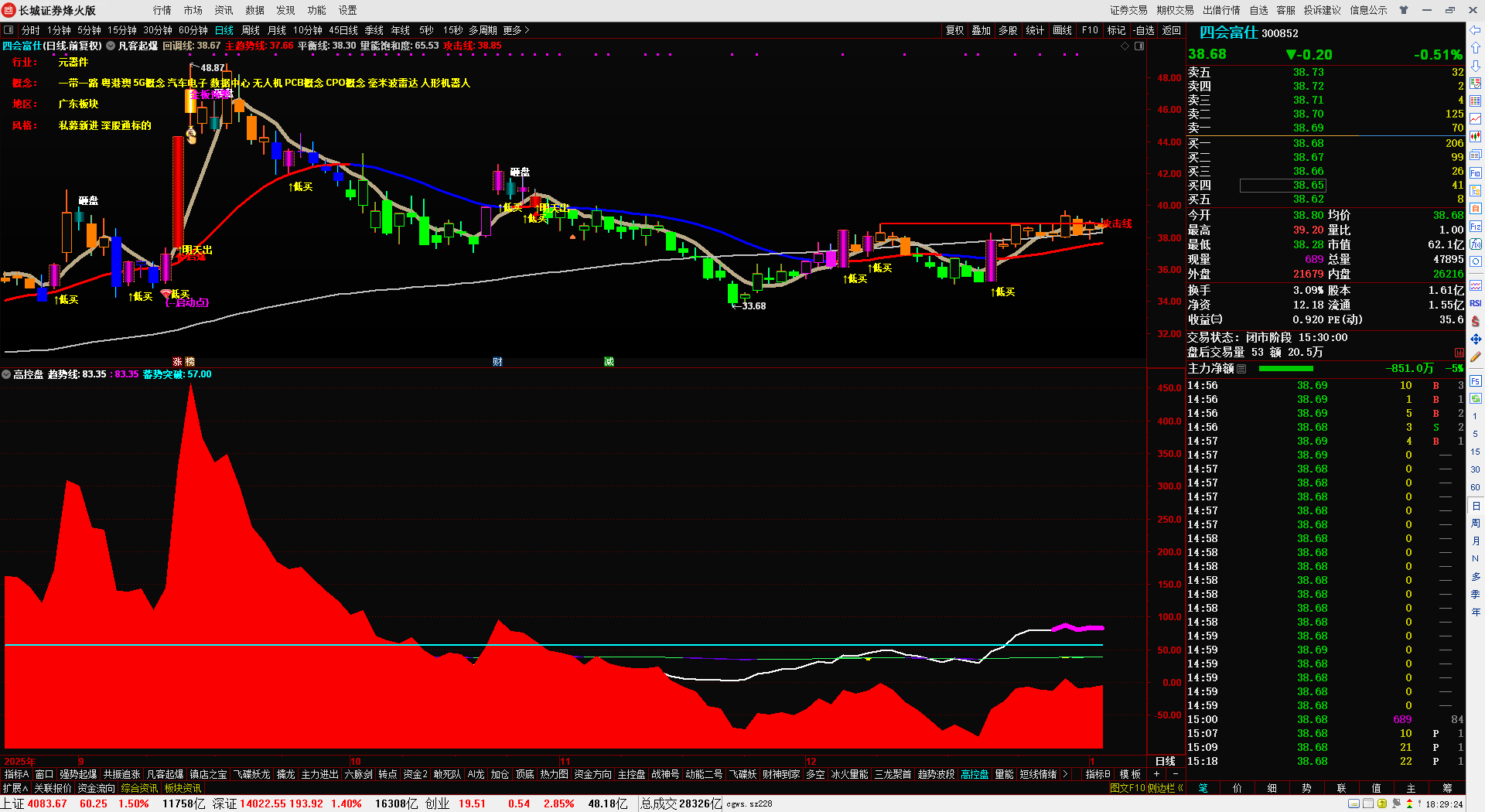Screen dimensions: 1485x812
Task: Switch to the 周线 period tab
Action: 251,30
